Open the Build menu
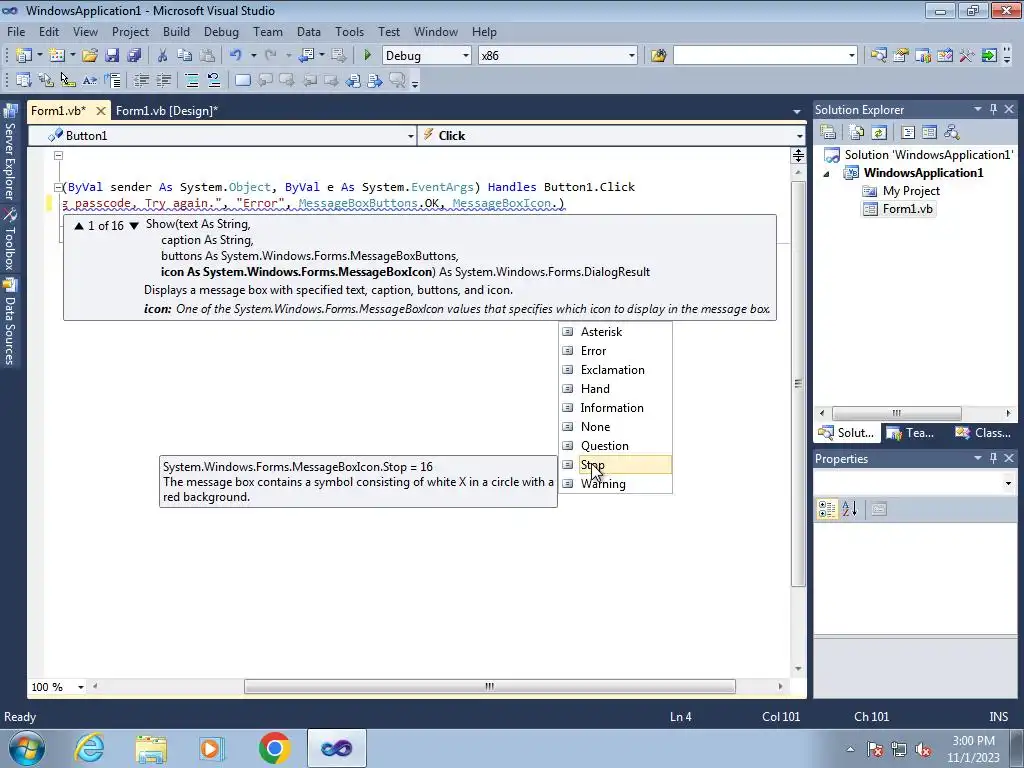The height and width of the screenshot is (768, 1024). tap(176, 31)
